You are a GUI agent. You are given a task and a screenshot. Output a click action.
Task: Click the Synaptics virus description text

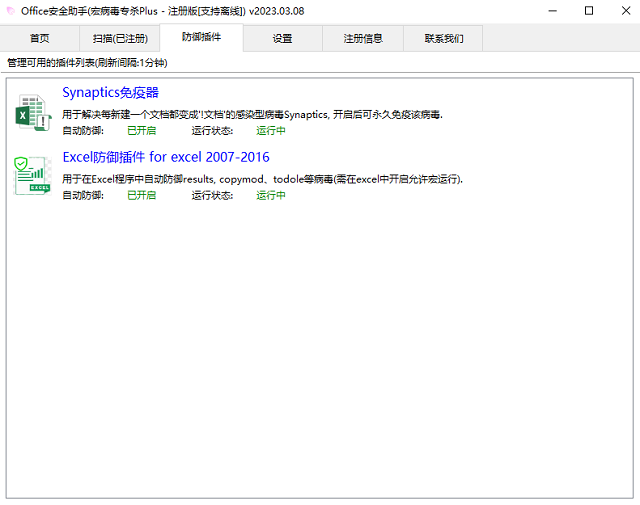point(252,114)
